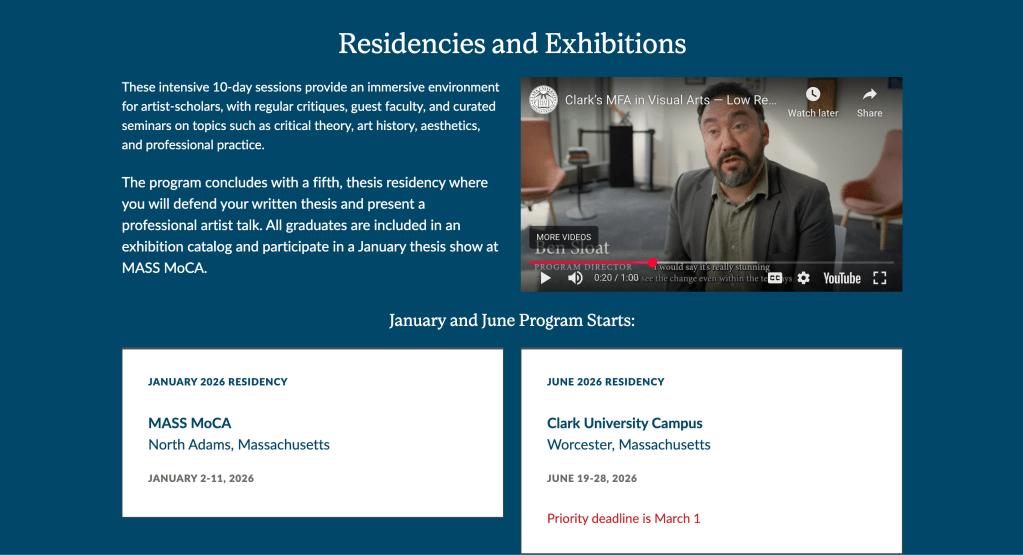1023x555 pixels.
Task: Click the YouTube logo in the player
Action: coord(841,278)
